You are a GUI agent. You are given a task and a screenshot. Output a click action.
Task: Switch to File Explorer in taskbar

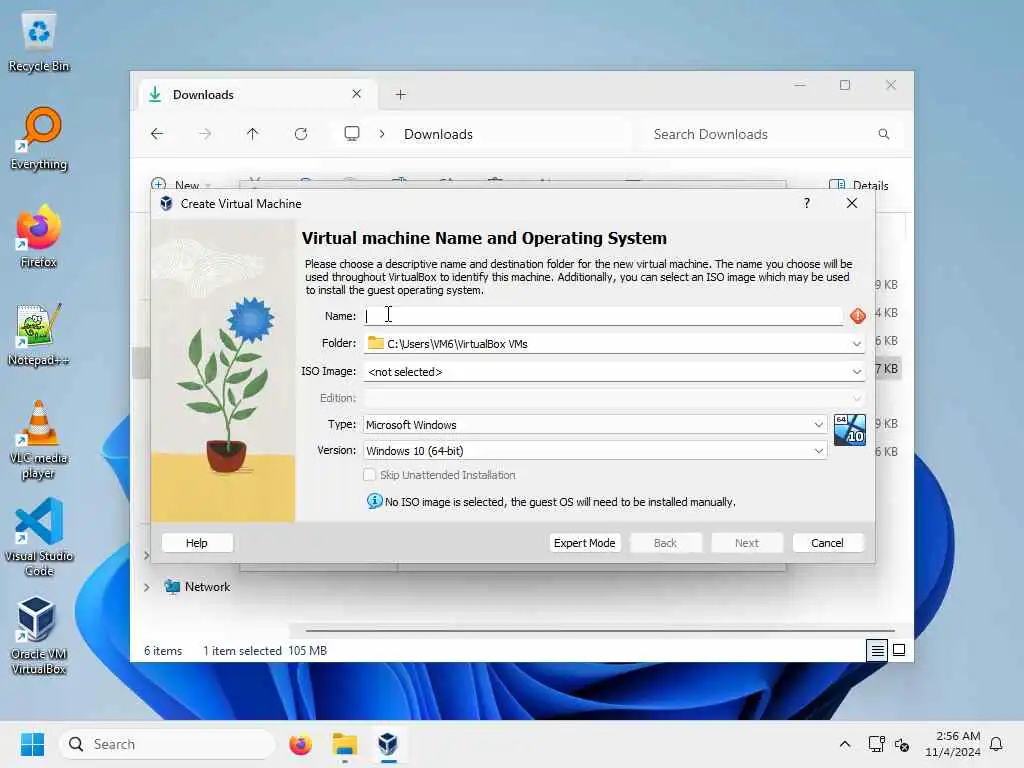(344, 744)
